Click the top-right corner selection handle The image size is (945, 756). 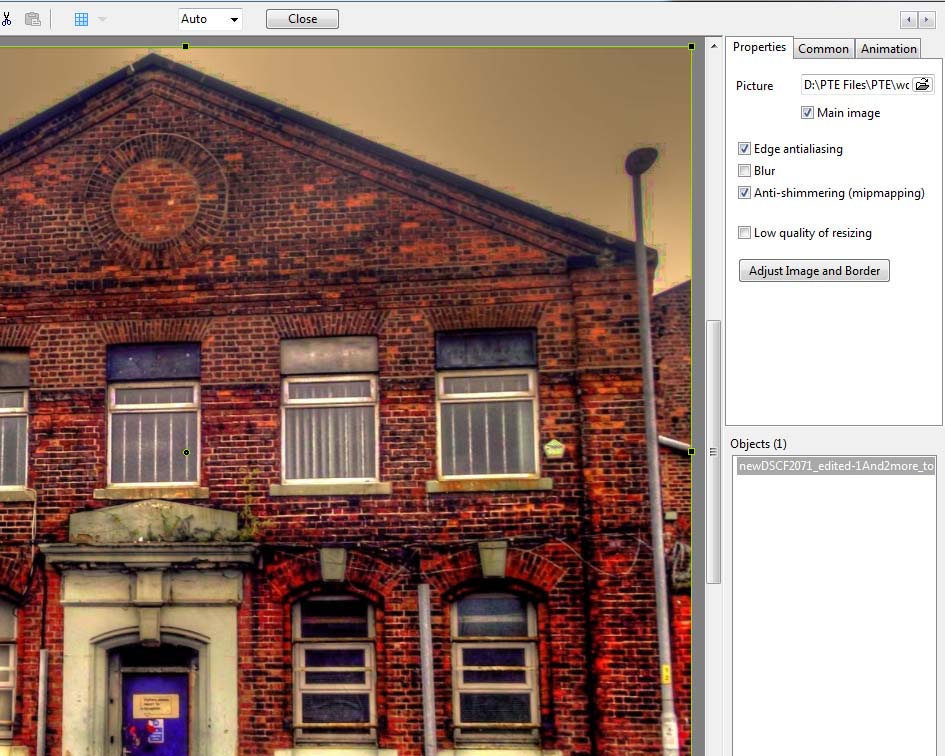click(692, 46)
